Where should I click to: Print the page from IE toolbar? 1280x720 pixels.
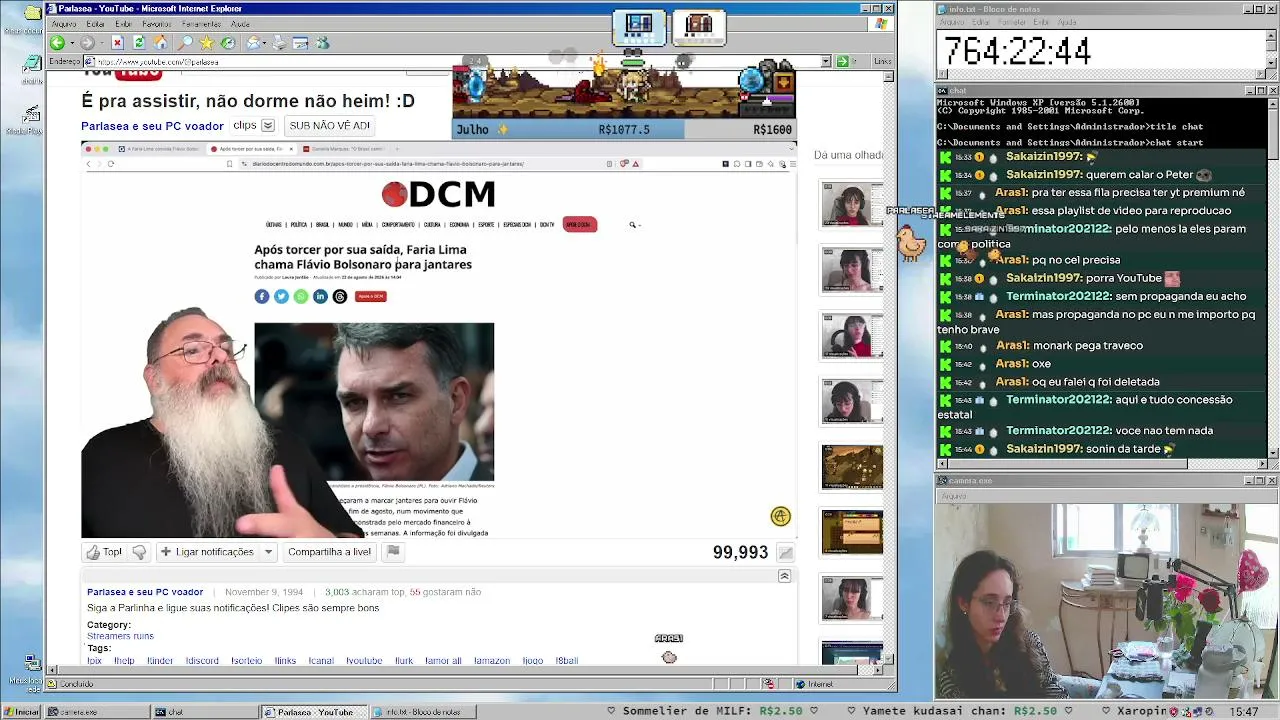(x=279, y=43)
